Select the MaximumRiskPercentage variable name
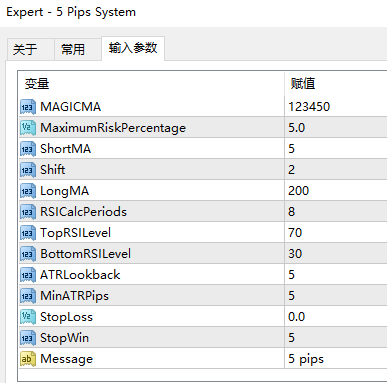 pyautogui.click(x=113, y=128)
